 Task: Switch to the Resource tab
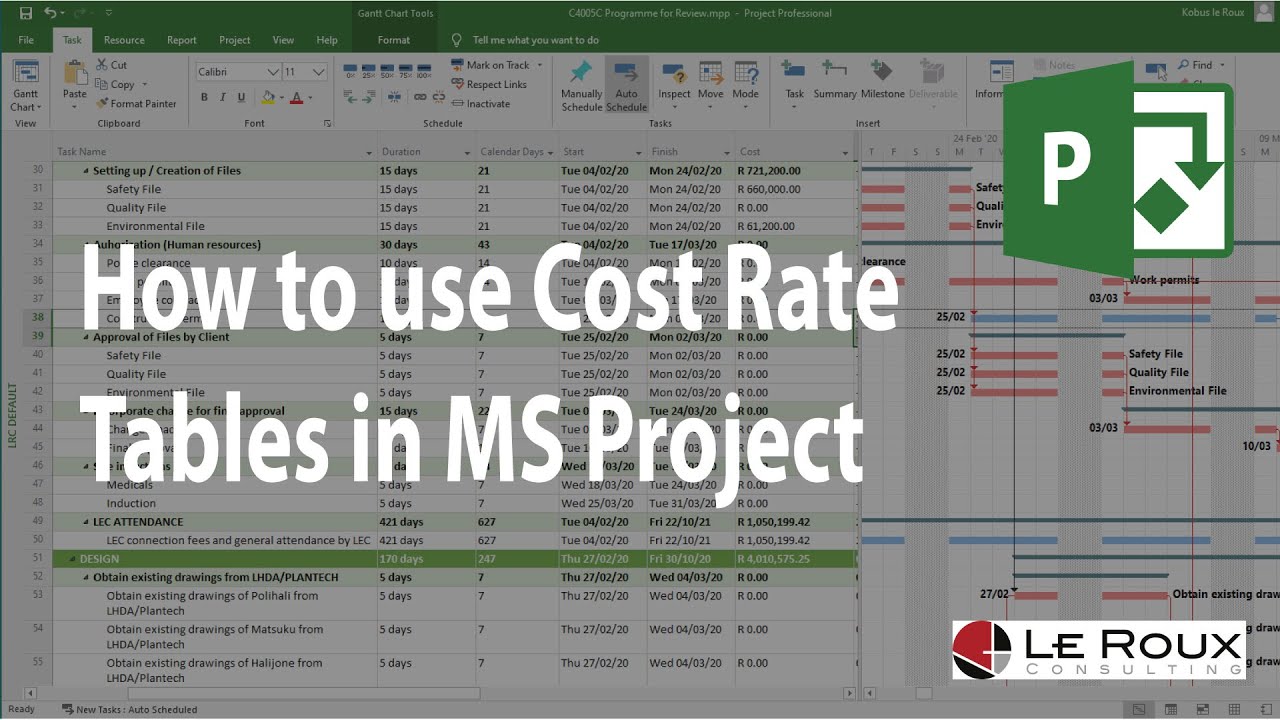tap(124, 40)
